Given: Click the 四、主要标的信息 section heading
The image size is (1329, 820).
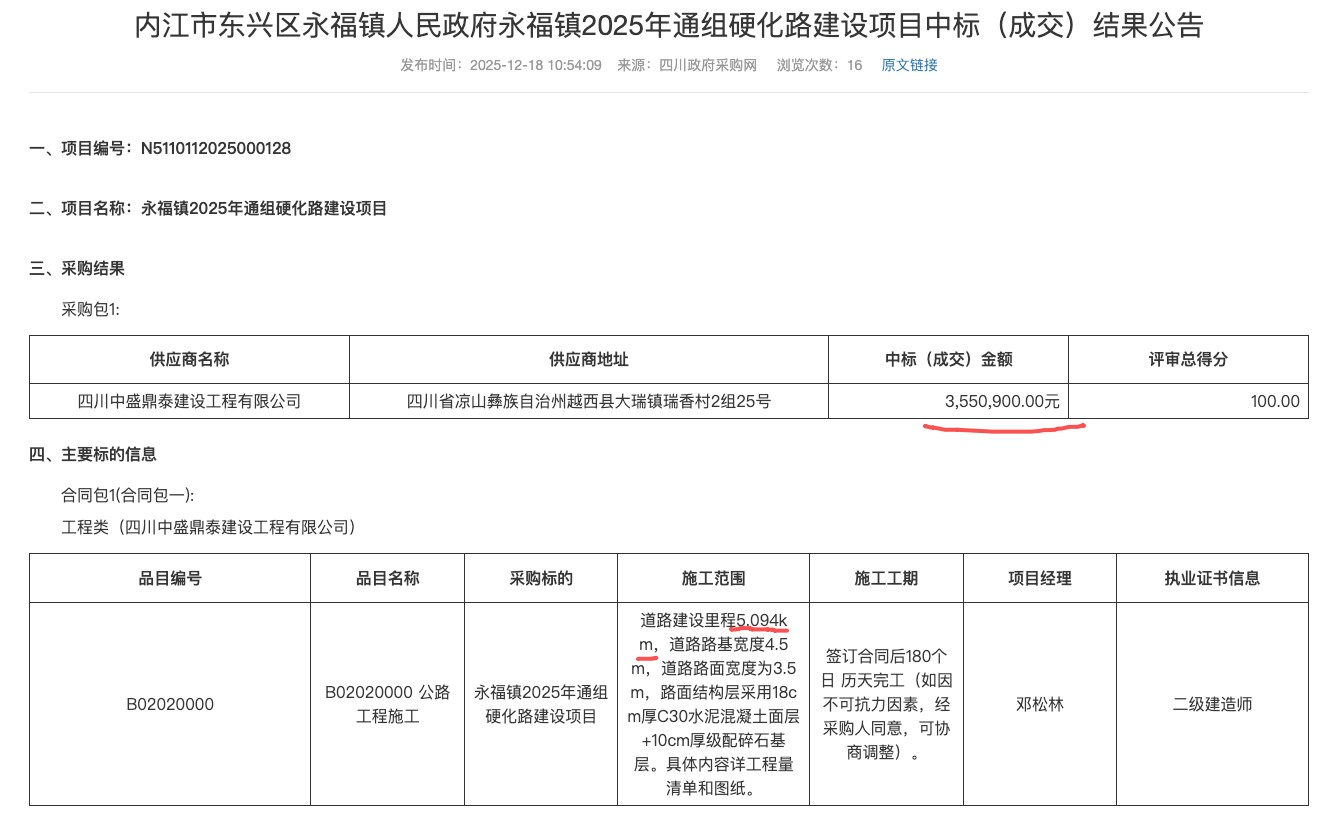Looking at the screenshot, I should [93, 454].
